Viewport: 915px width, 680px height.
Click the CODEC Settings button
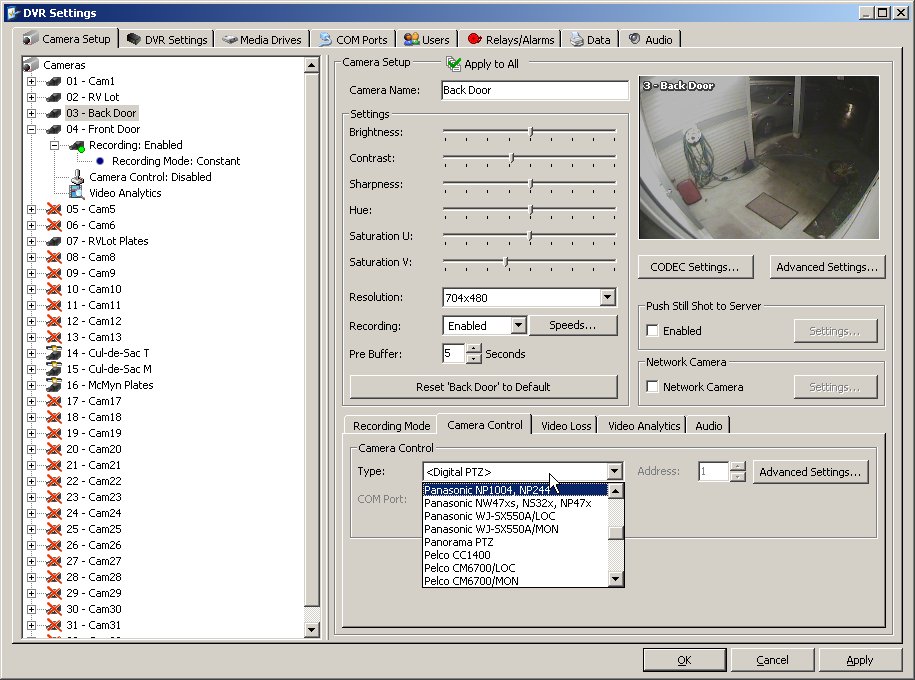(694, 267)
